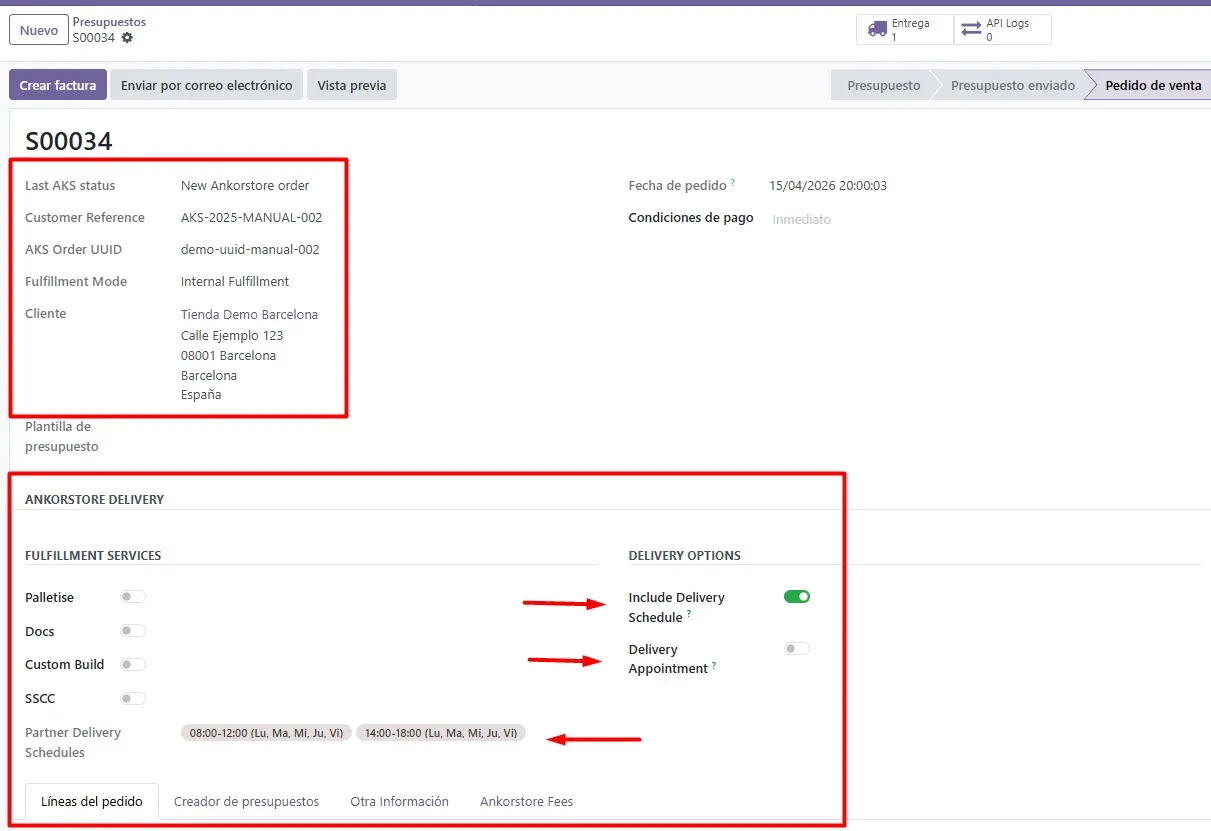Turn on the Custom Build toggle

tap(132, 665)
